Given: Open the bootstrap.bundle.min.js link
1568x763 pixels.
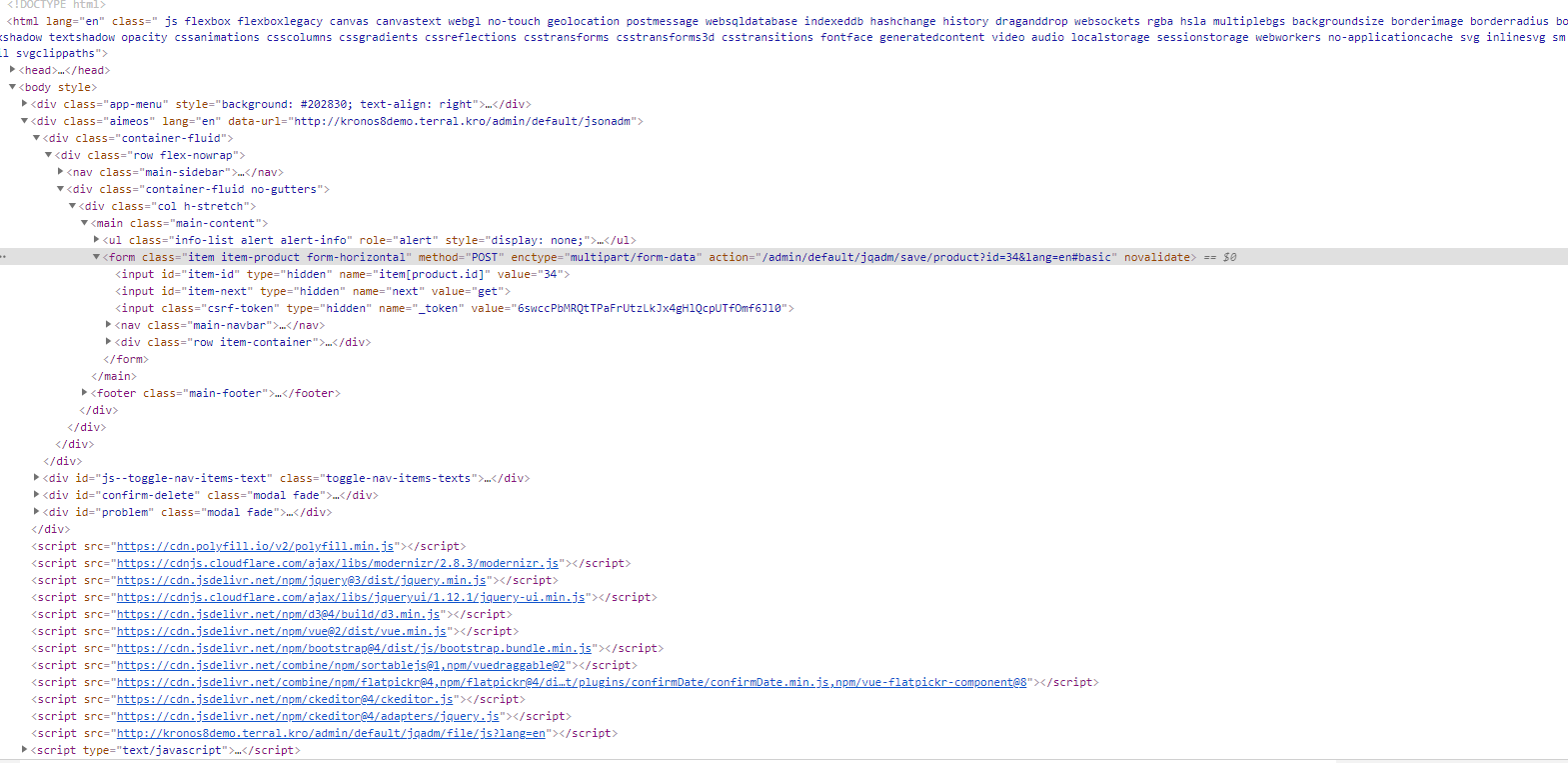Looking at the screenshot, I should pyautogui.click(x=354, y=648).
